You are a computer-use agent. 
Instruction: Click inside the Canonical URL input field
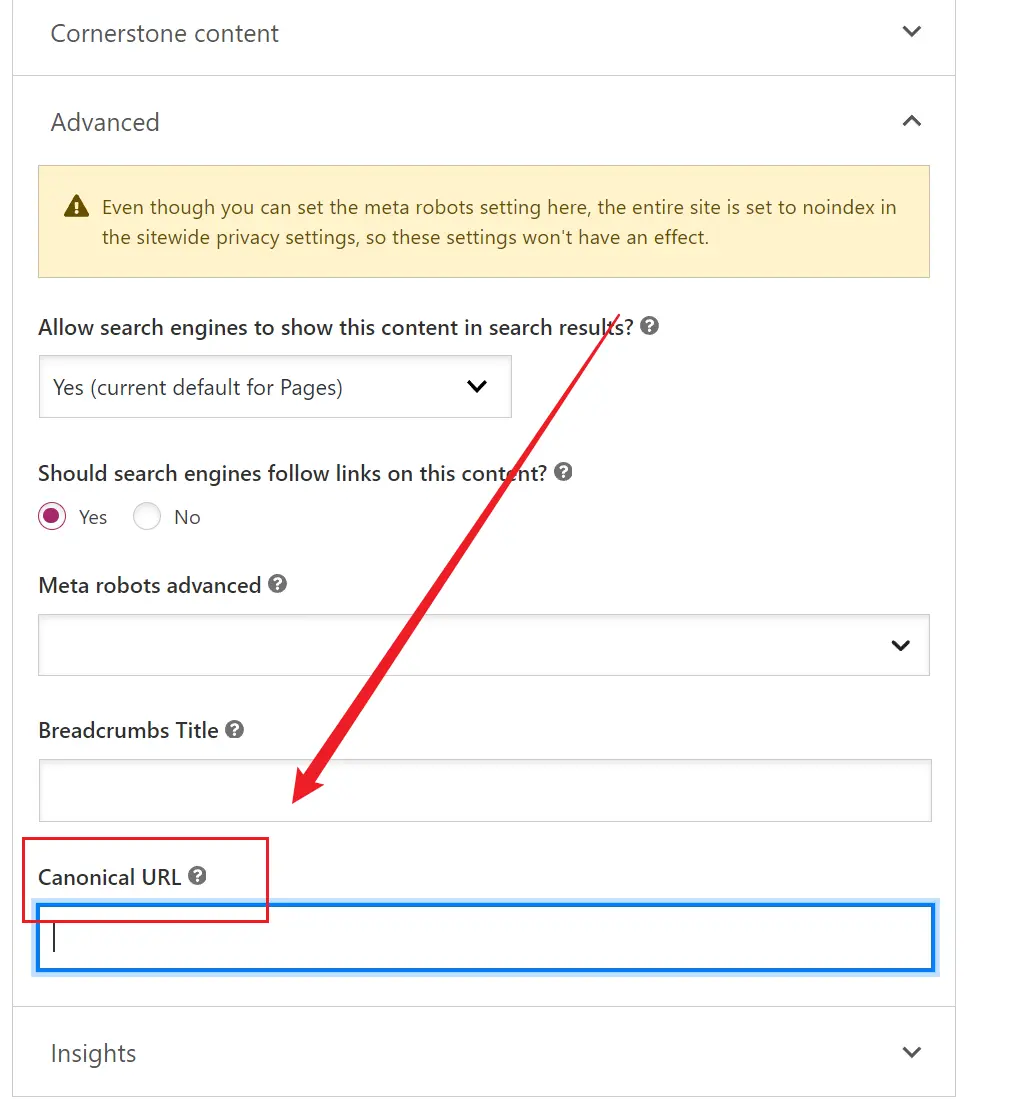[485, 938]
